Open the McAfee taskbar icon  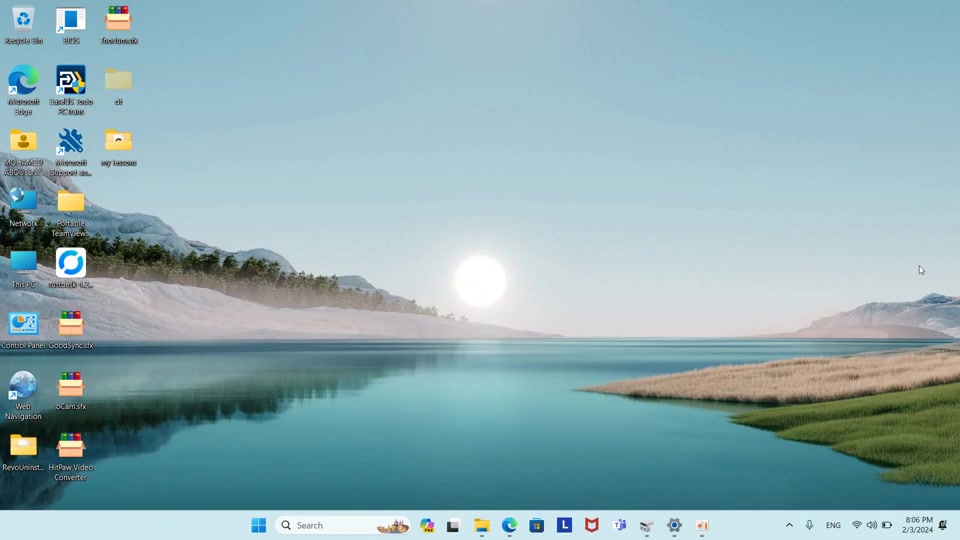[591, 525]
